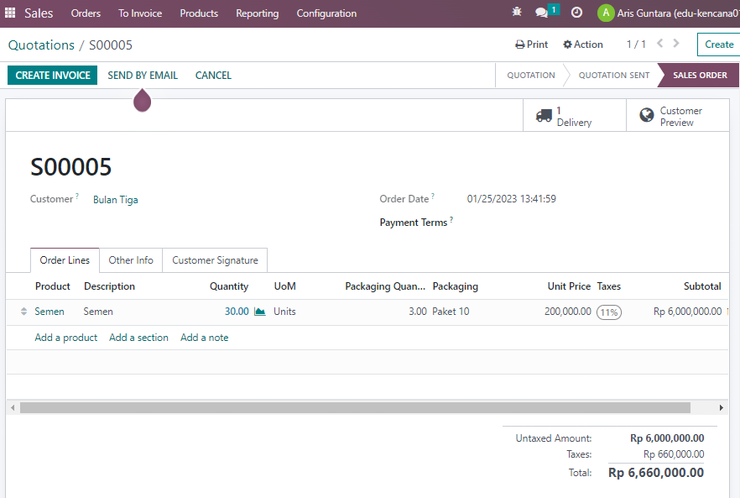Sort by the Subtotal column header
This screenshot has width=740, height=498.
tap(702, 286)
